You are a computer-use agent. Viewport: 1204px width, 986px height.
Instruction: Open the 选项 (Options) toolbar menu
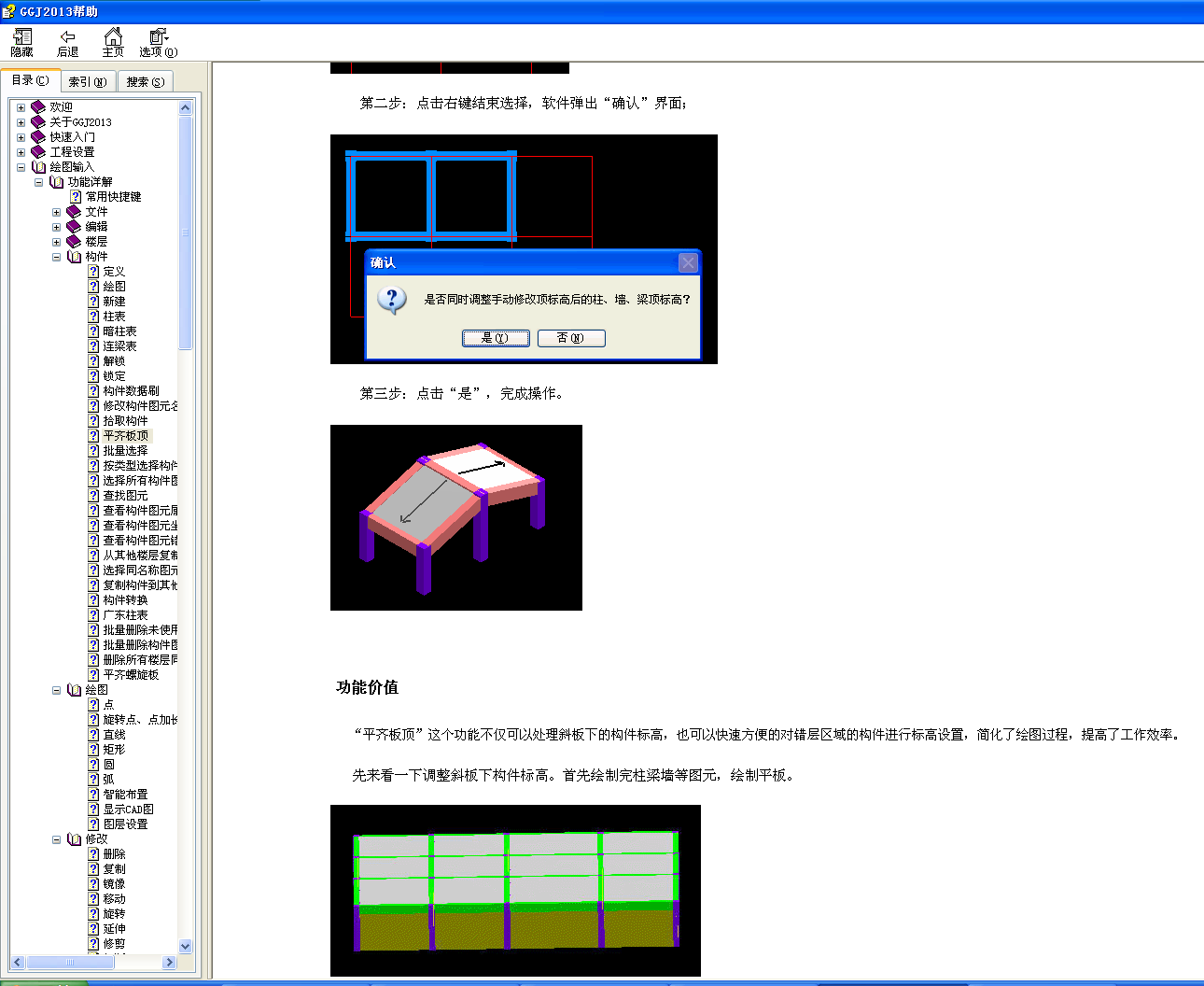(x=159, y=42)
